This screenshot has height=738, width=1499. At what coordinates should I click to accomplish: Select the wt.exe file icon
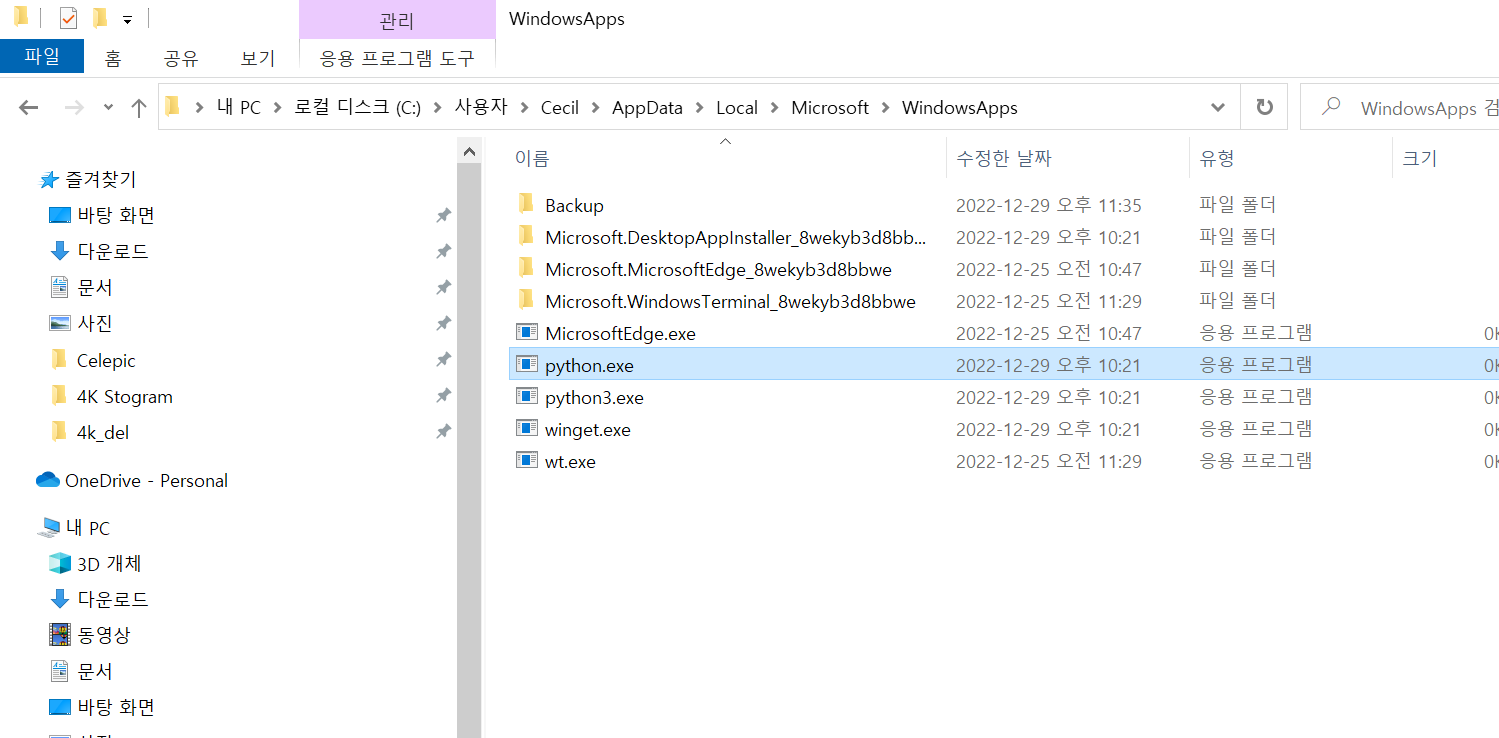pos(527,460)
